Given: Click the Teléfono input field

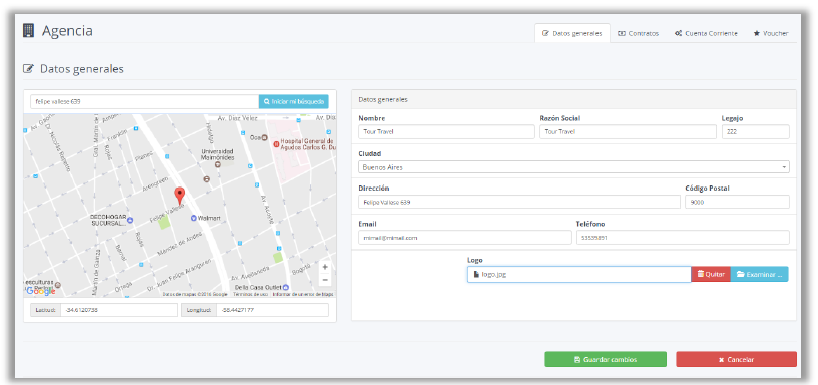Looking at the screenshot, I should [682, 237].
